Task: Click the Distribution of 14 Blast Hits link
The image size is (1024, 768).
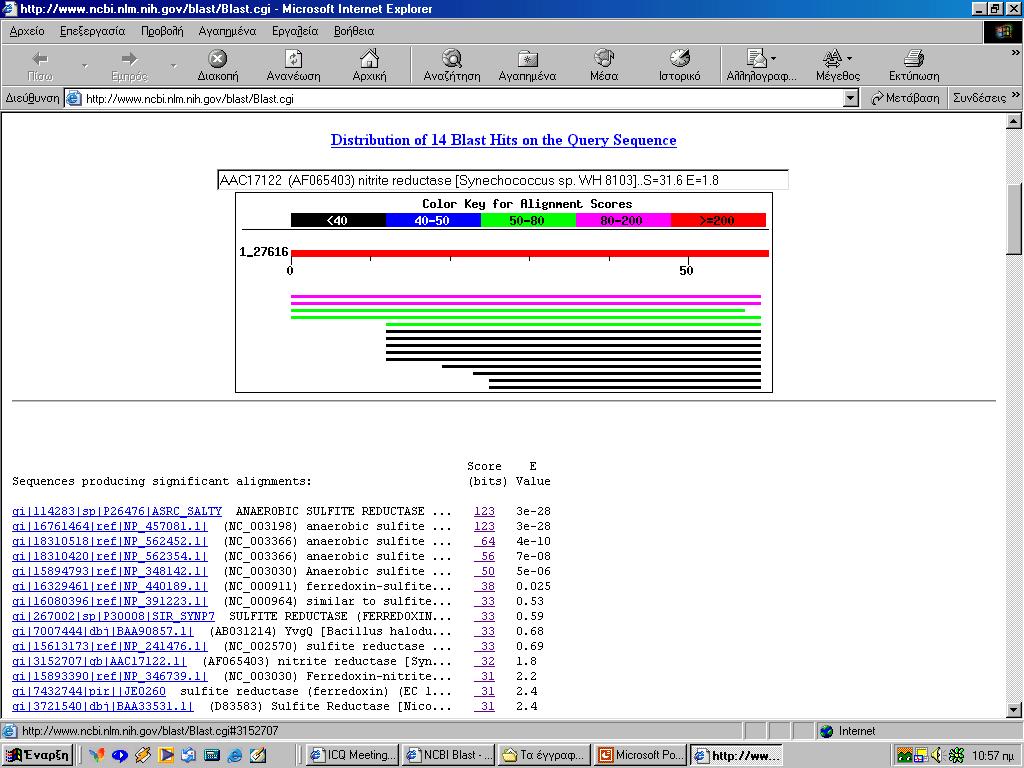Action: click(x=504, y=140)
